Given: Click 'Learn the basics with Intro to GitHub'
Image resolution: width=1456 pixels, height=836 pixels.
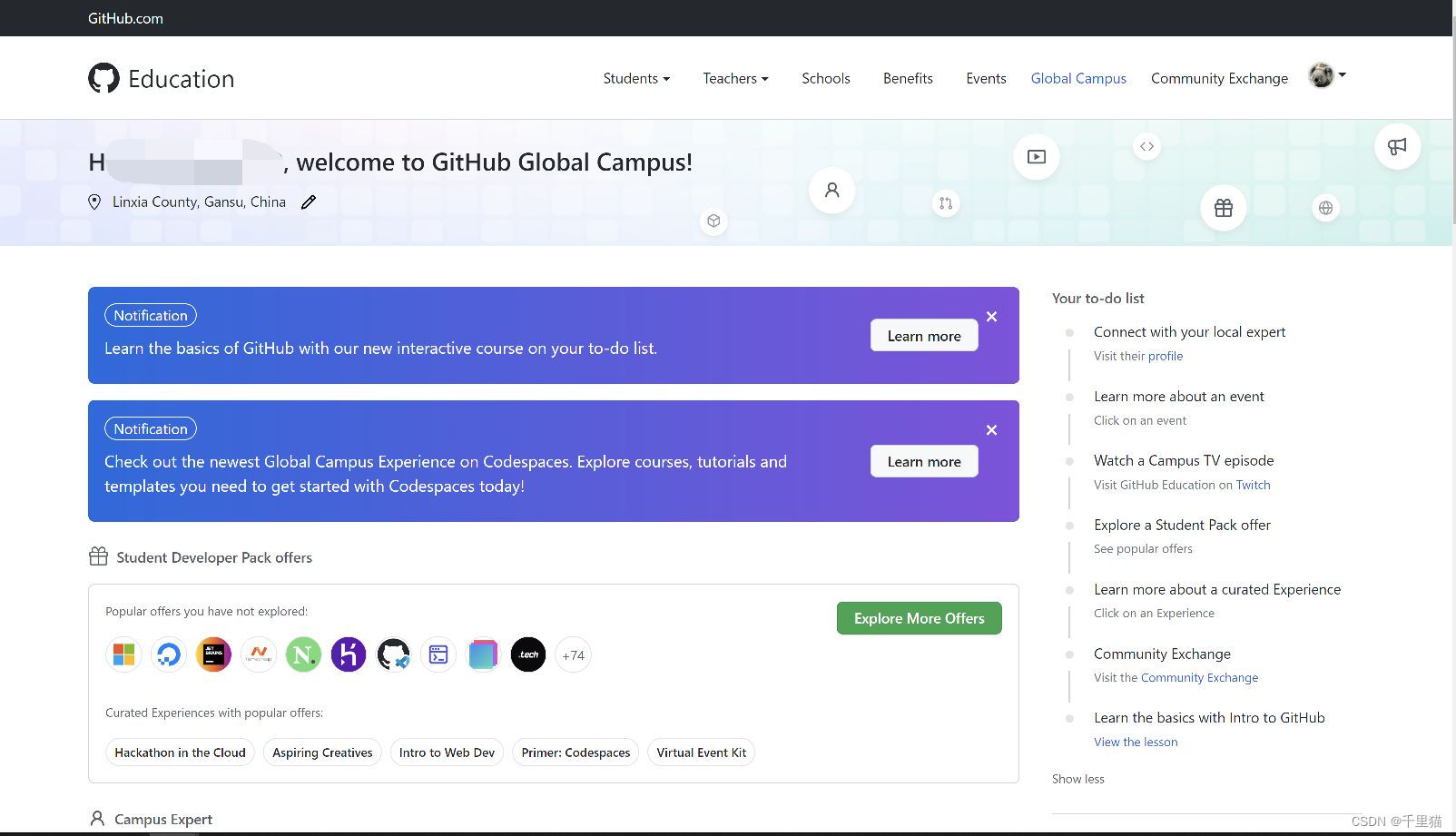Looking at the screenshot, I should point(1209,717).
